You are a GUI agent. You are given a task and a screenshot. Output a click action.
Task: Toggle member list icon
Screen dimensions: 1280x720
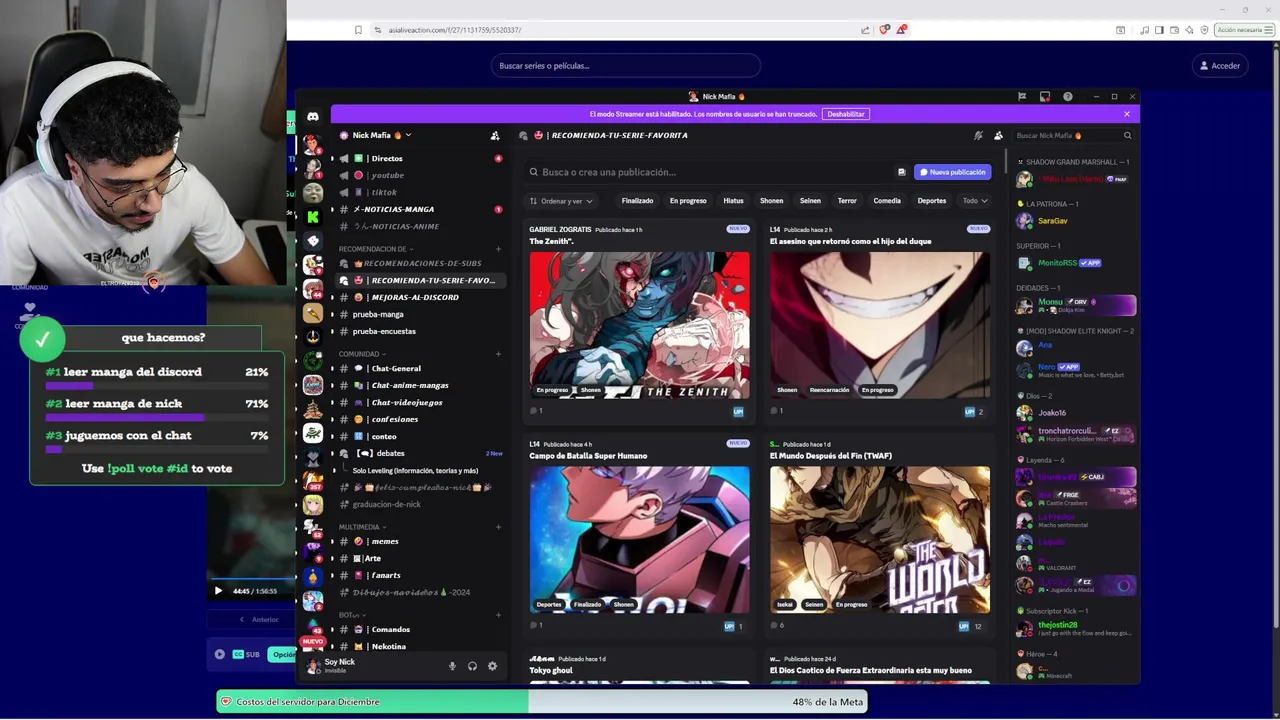coord(998,136)
